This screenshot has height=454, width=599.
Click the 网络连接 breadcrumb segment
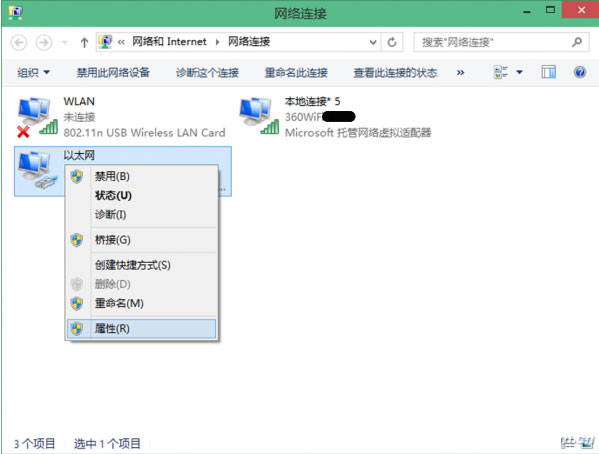(249, 42)
